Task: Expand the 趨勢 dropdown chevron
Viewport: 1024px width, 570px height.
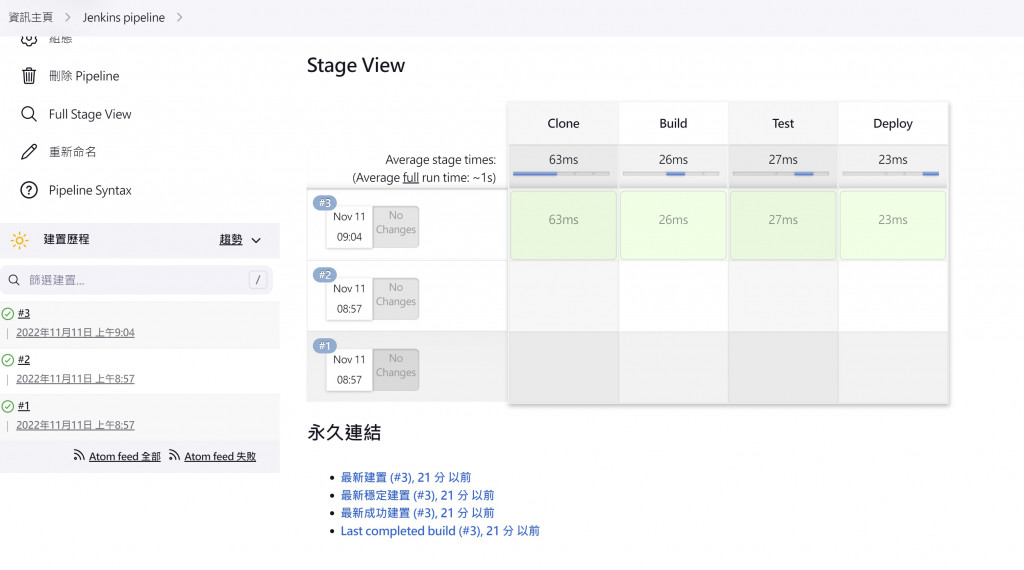Action: pos(256,240)
